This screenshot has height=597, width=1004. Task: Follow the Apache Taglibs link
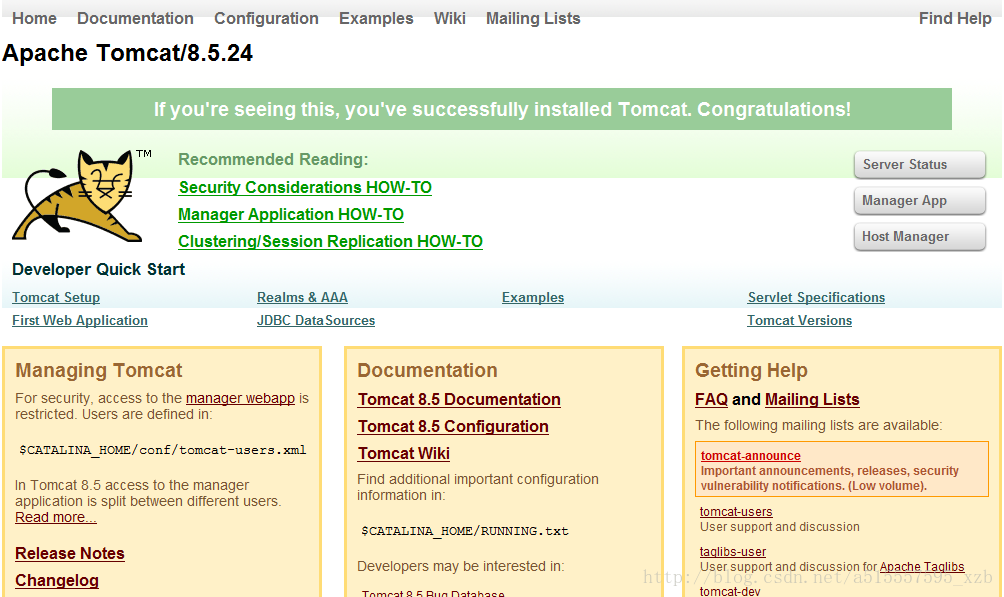pyautogui.click(x=922, y=567)
